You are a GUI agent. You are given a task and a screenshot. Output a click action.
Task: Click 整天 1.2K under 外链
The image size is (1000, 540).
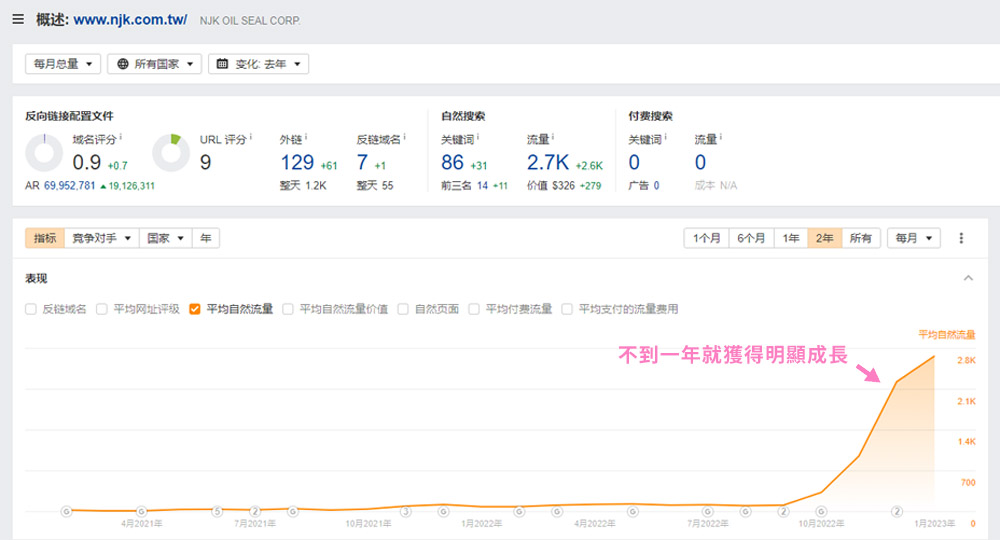click(x=303, y=186)
